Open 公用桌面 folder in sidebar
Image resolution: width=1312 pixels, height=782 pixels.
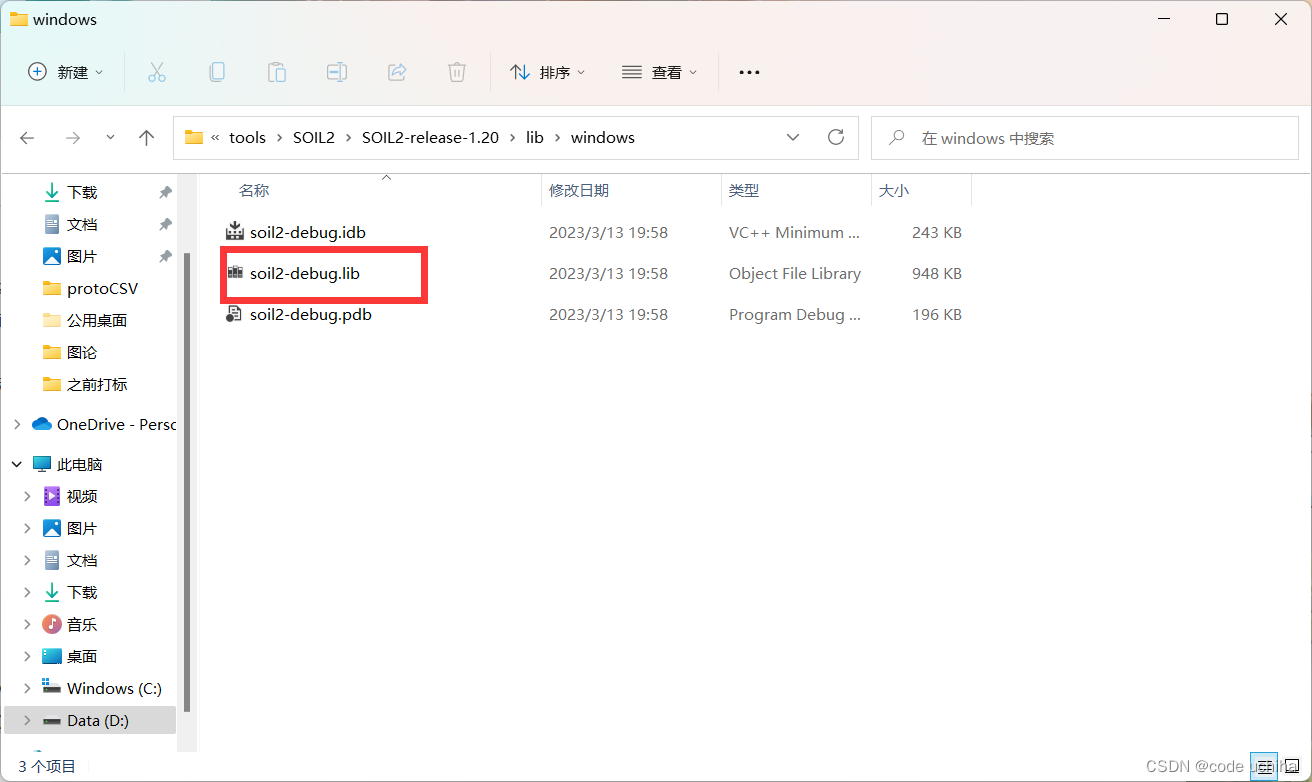click(96, 320)
